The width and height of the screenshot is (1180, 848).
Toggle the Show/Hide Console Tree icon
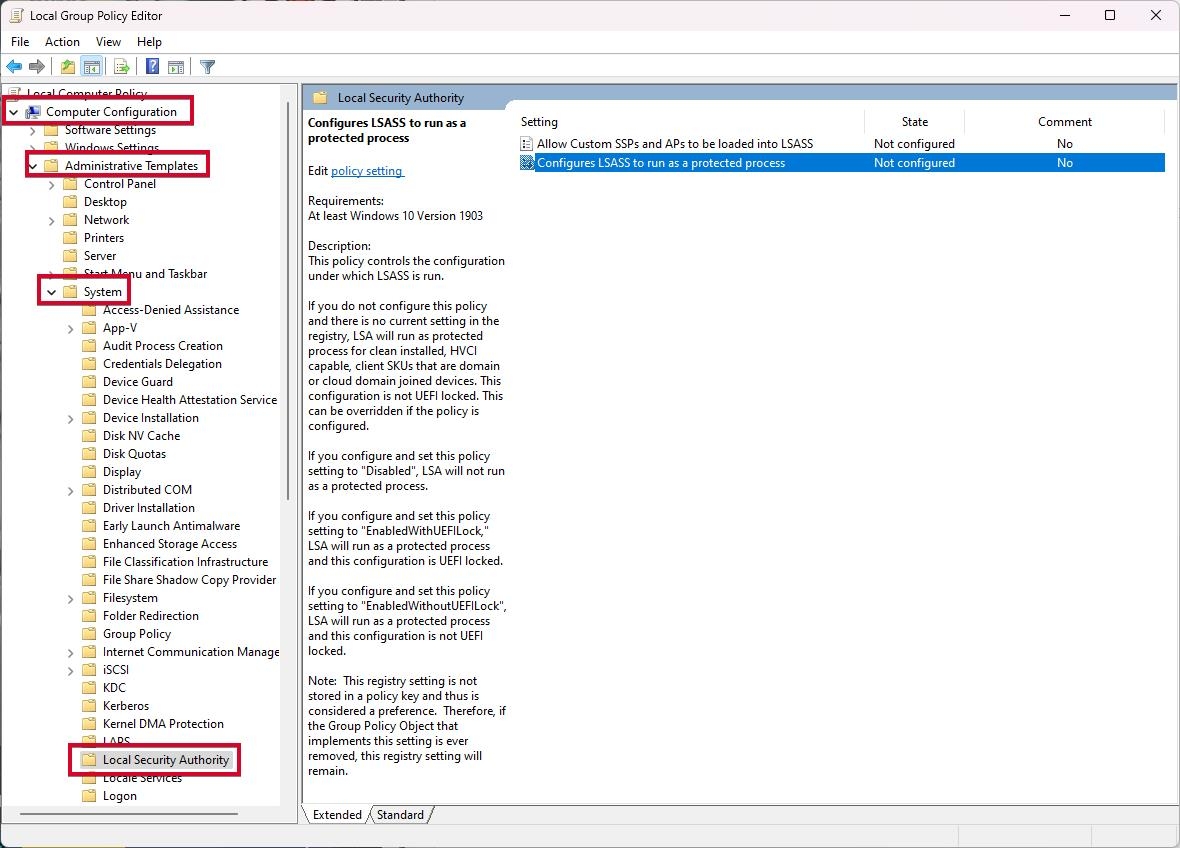91,66
